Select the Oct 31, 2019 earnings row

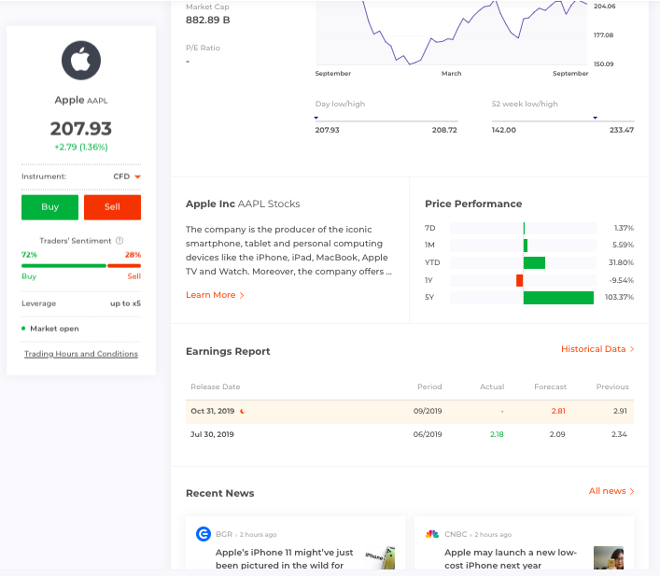(410, 411)
